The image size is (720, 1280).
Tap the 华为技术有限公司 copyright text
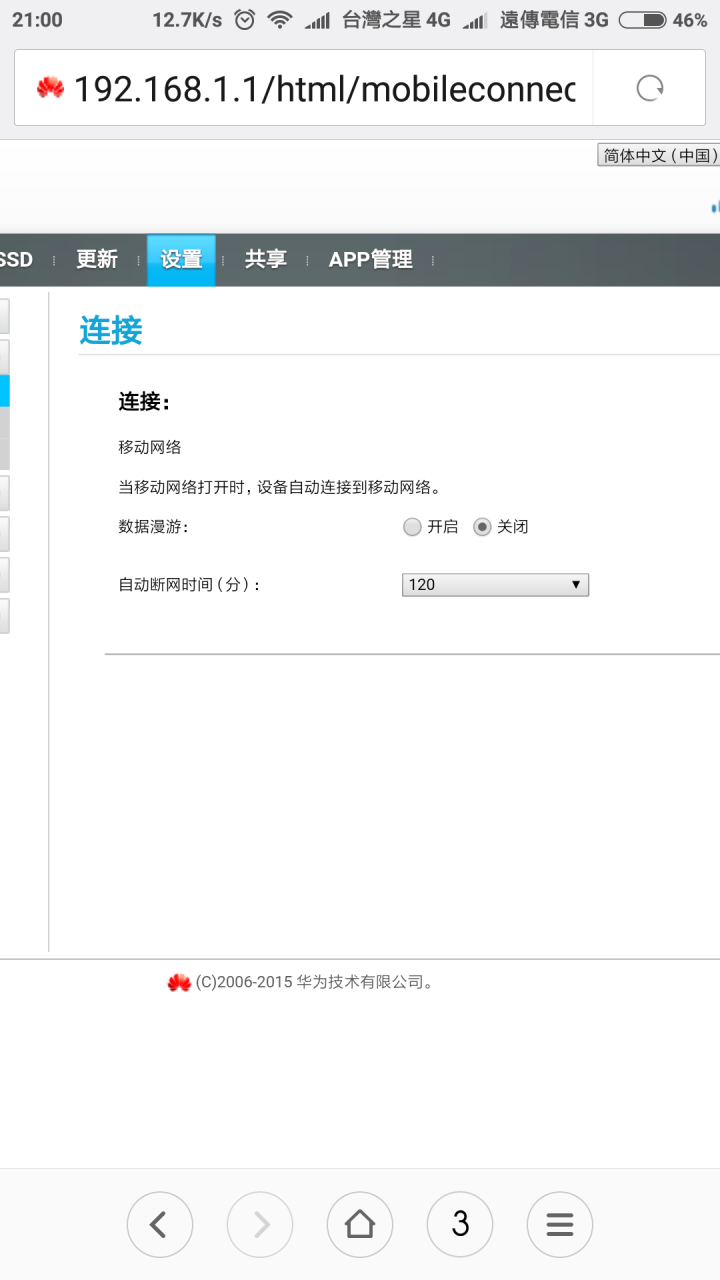[x=315, y=983]
